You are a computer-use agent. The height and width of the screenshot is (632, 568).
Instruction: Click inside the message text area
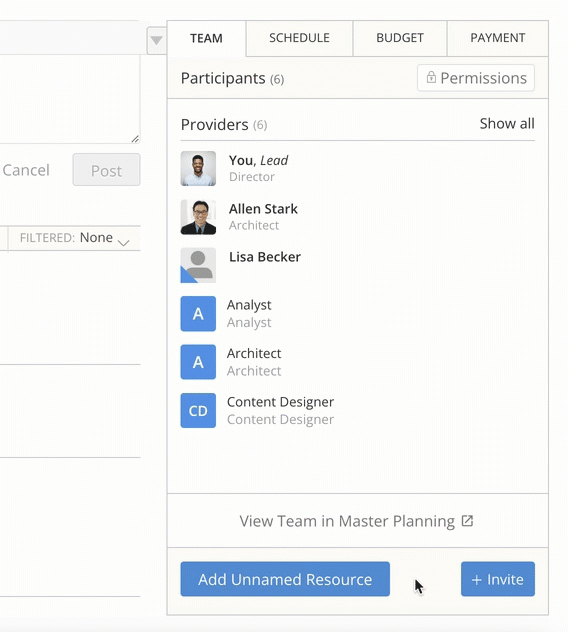(x=70, y=99)
